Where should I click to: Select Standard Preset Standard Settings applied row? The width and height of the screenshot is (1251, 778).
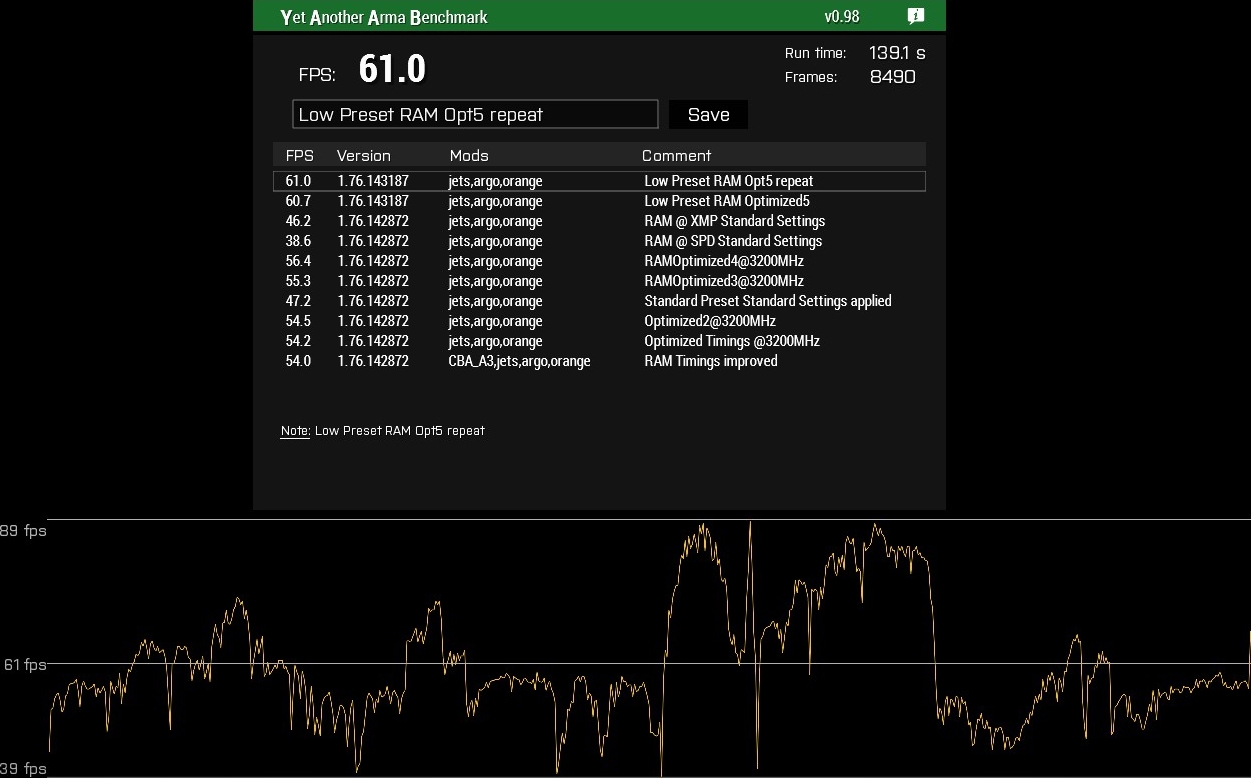point(599,301)
